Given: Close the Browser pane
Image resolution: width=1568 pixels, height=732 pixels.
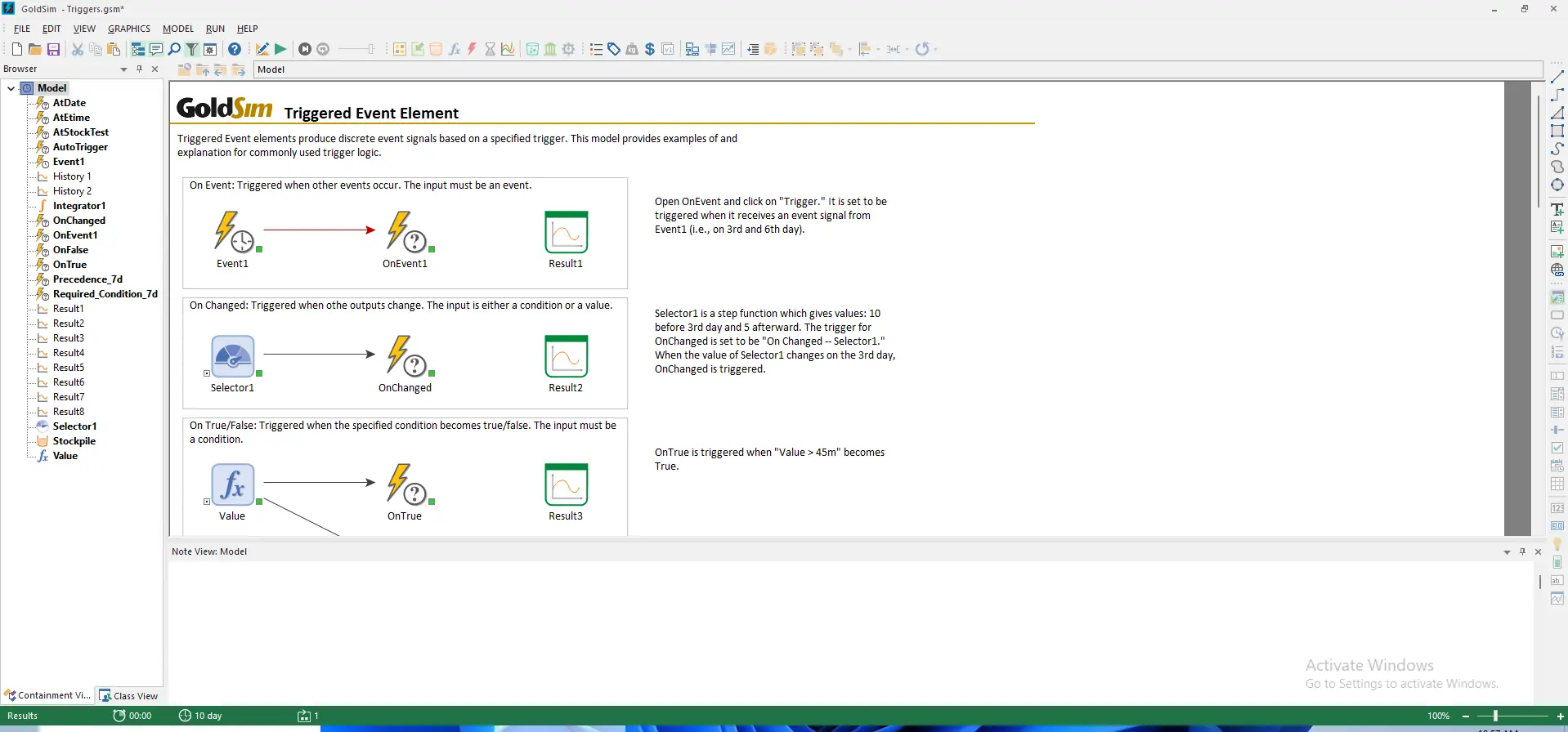Looking at the screenshot, I should (x=155, y=69).
